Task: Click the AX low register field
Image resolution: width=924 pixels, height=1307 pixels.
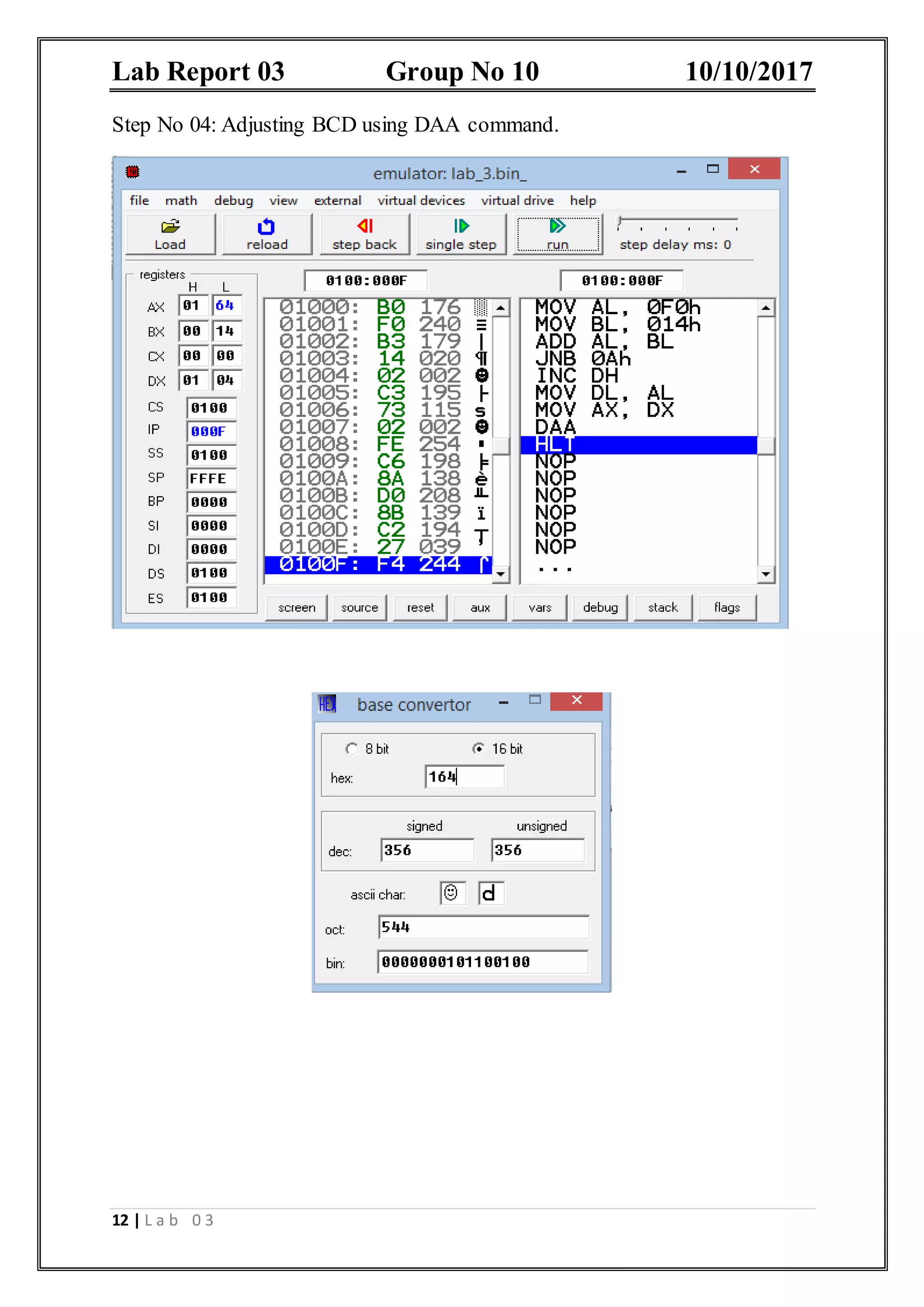Action: 226,306
